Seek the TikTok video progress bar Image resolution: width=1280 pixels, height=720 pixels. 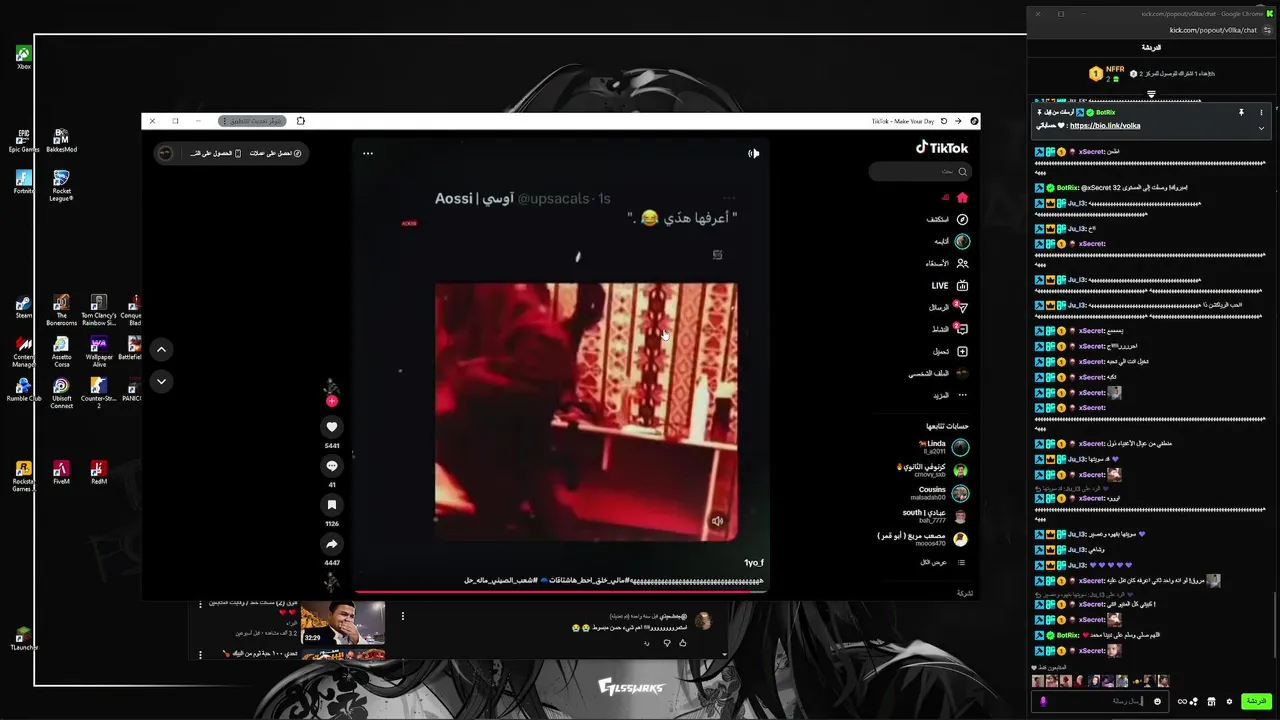point(560,592)
